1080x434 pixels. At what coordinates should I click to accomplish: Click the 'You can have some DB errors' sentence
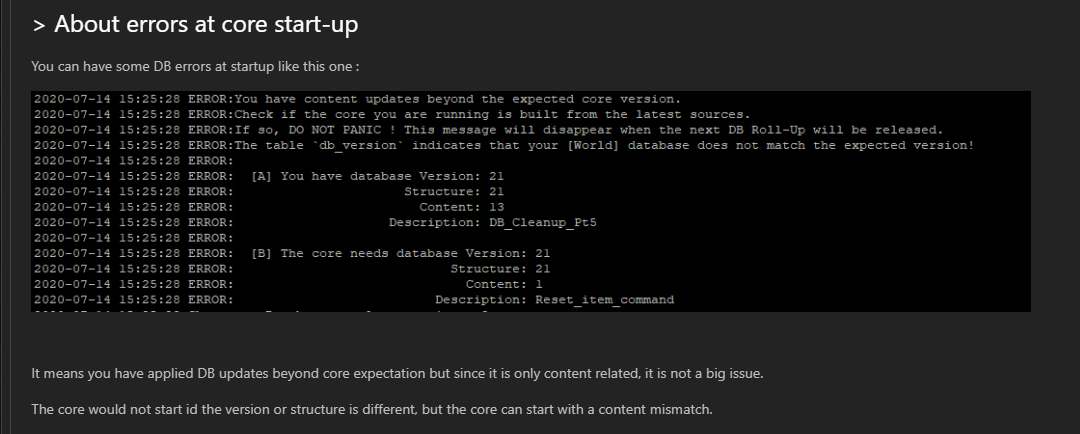tap(195, 67)
